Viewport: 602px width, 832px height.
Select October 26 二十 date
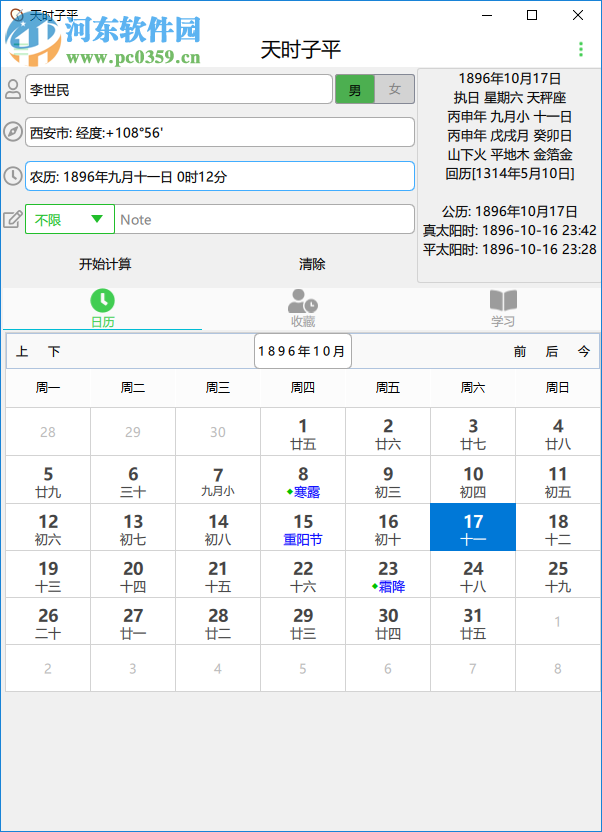[48, 621]
